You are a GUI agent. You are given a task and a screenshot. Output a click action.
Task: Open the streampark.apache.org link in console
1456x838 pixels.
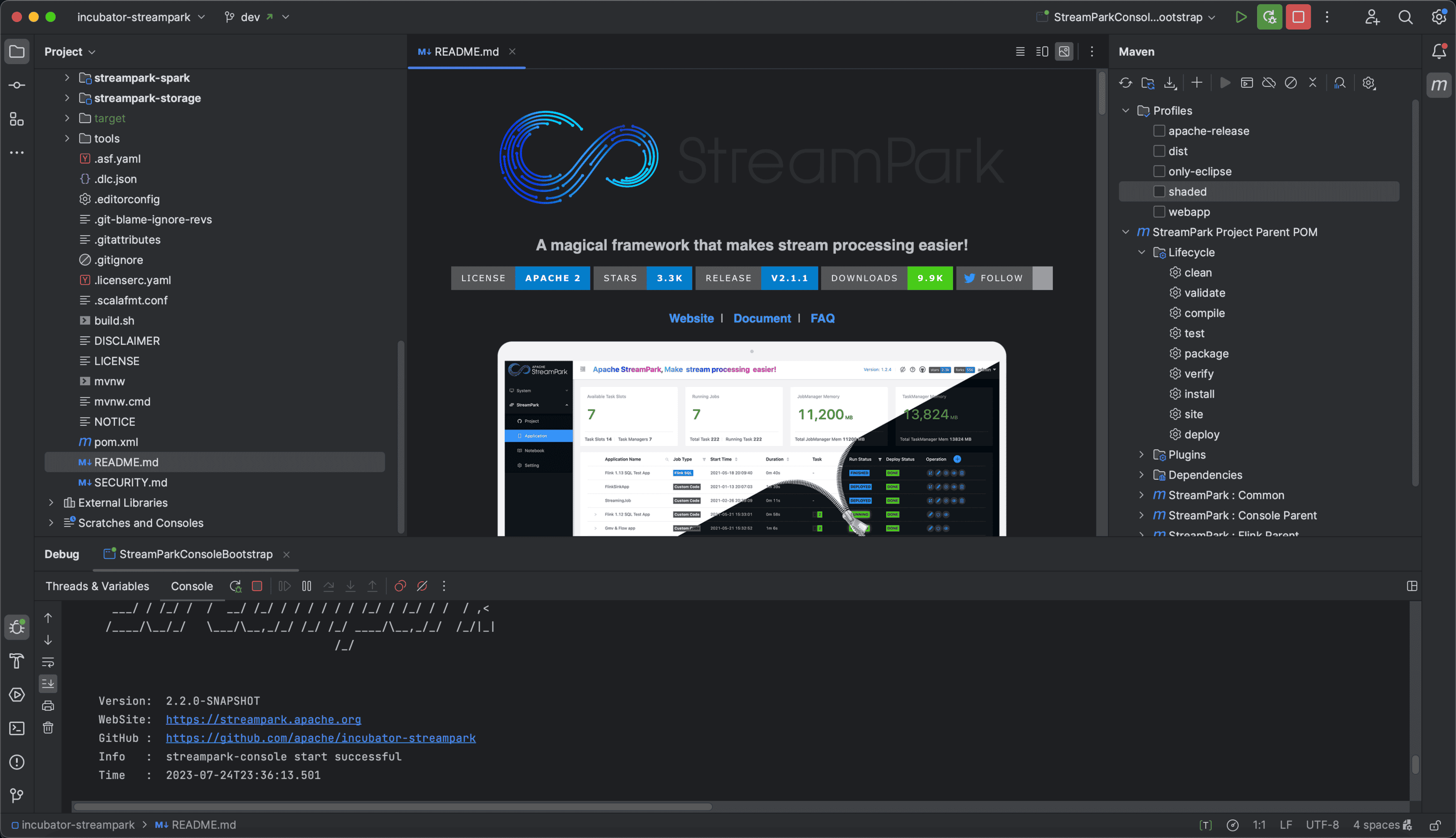coord(263,719)
